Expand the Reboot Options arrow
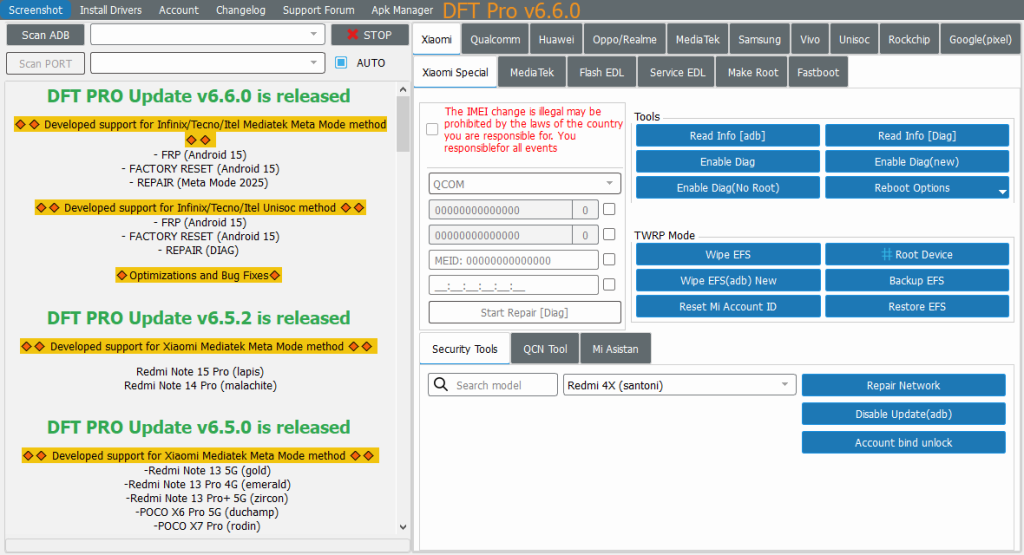This screenshot has width=1024, height=555. [x=1002, y=190]
